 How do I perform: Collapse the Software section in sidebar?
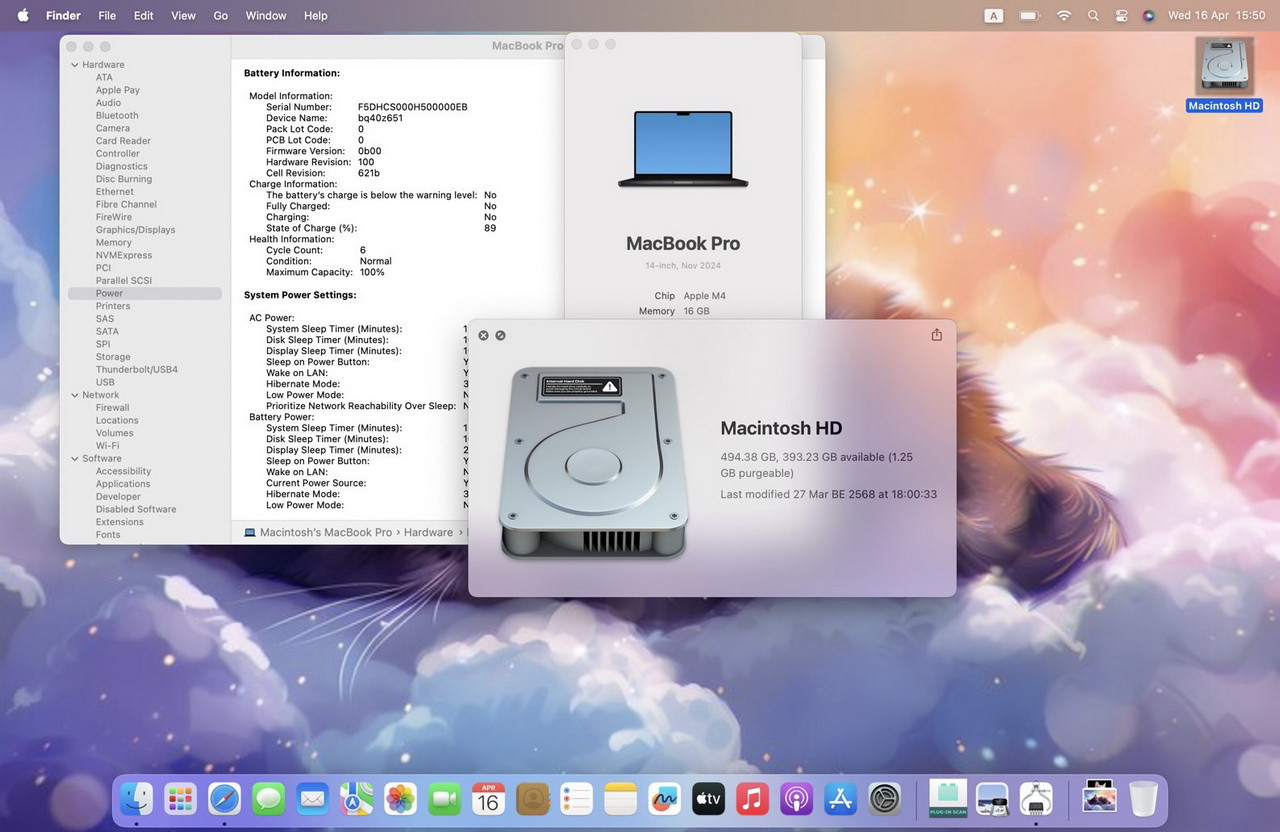coord(74,459)
